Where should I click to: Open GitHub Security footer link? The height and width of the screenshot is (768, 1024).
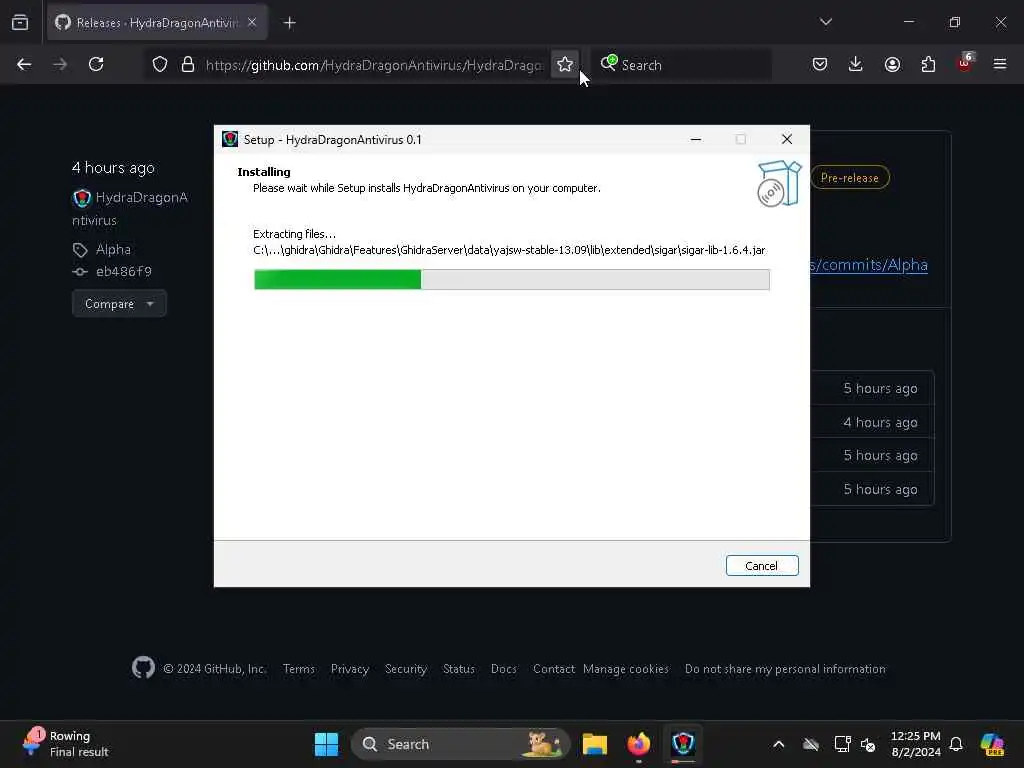pos(406,669)
